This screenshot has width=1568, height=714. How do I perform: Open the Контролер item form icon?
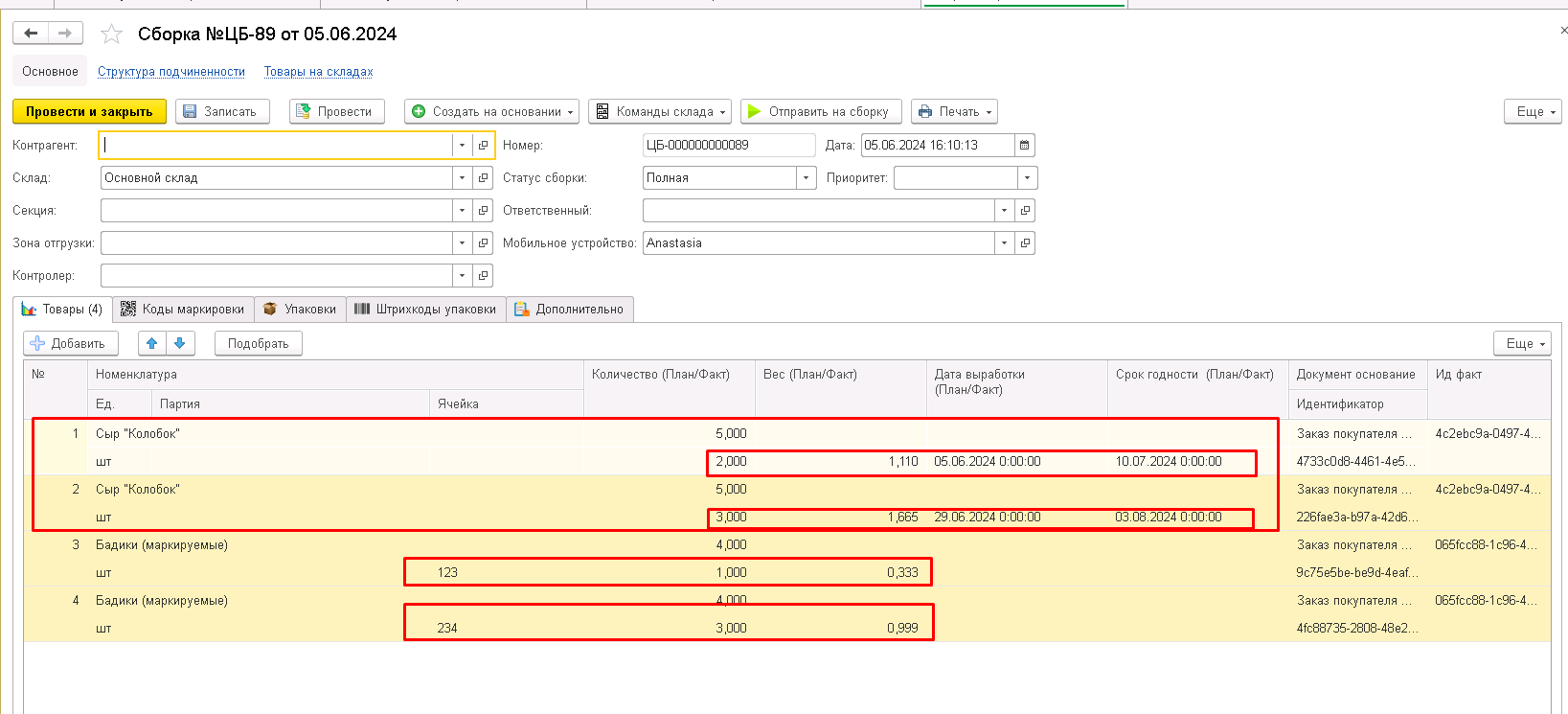[x=484, y=276]
